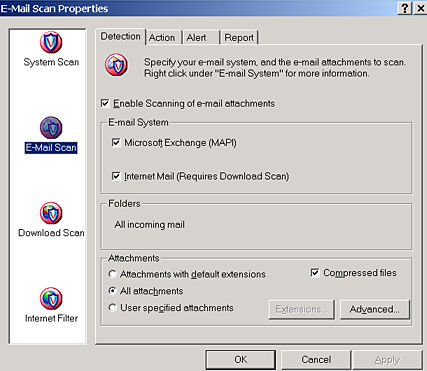Select the E-Mail Scan shield icon
The image size is (427, 371).
click(51, 128)
